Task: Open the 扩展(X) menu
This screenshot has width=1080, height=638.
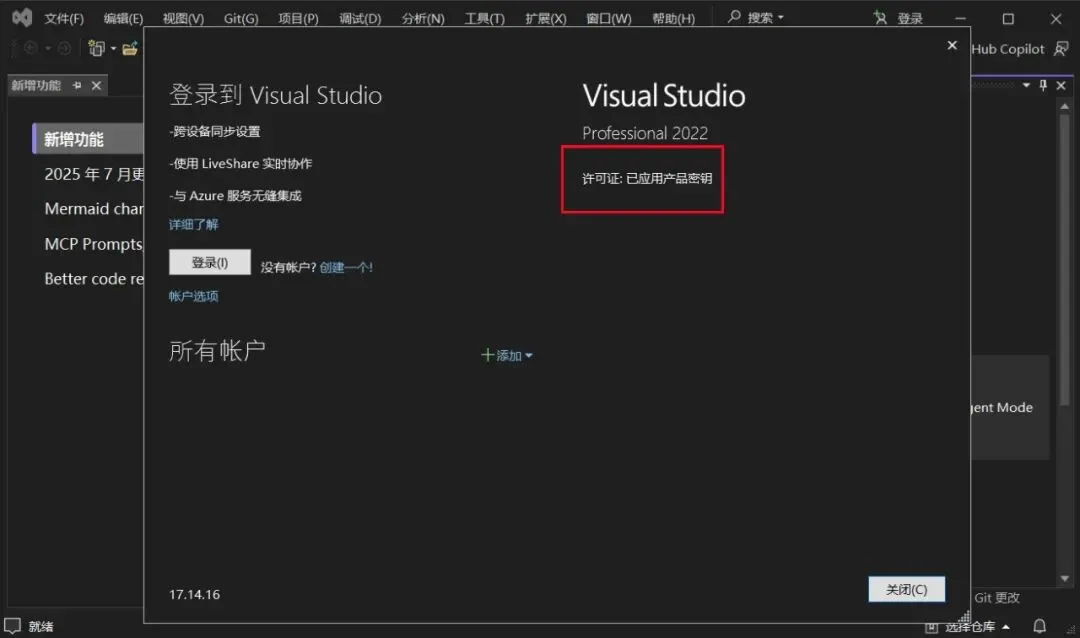Action: click(x=546, y=19)
